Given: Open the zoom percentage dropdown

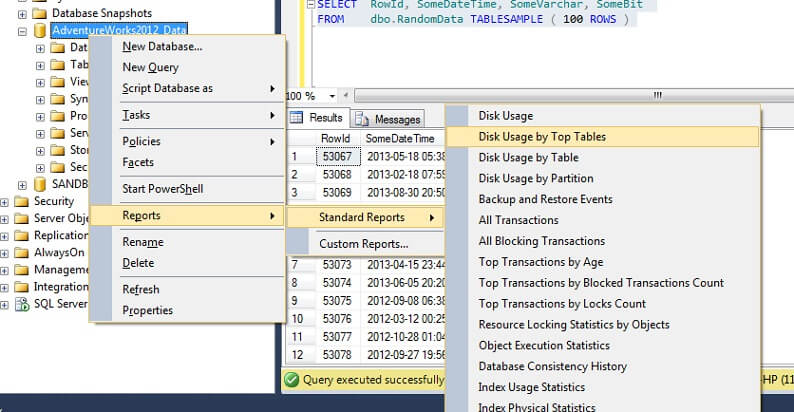Looking at the screenshot, I should tap(332, 96).
